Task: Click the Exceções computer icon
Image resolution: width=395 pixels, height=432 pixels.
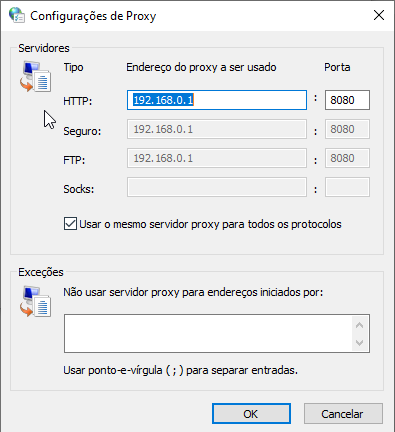Action: click(x=35, y=301)
